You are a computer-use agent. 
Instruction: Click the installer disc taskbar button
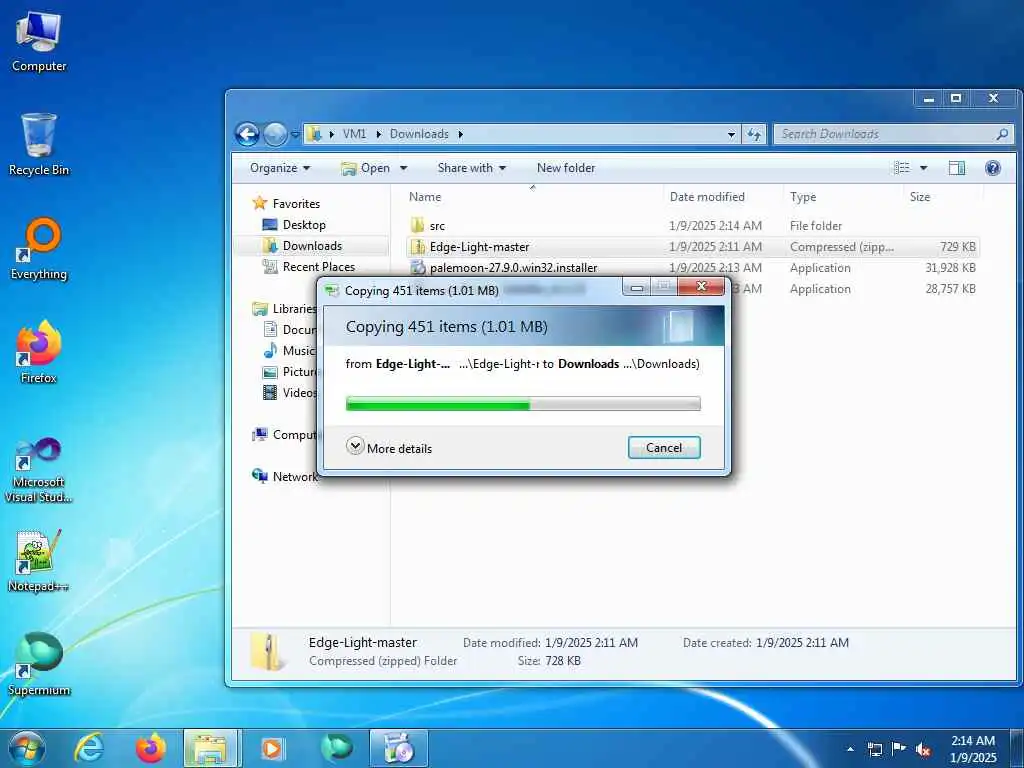(398, 748)
